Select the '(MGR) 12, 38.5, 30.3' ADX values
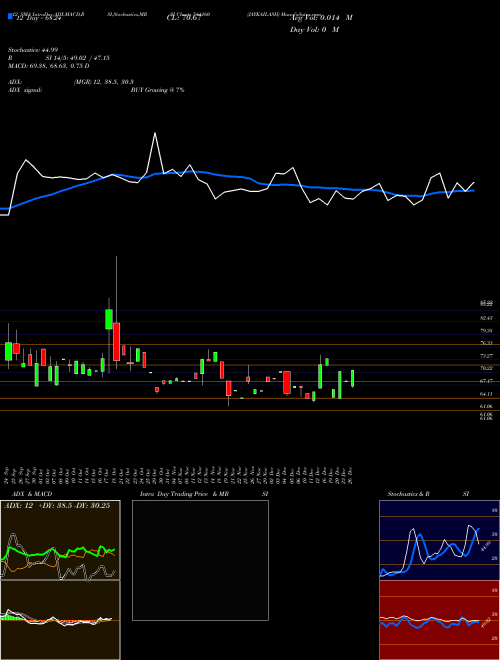The height and width of the screenshot is (660, 500). point(104,82)
